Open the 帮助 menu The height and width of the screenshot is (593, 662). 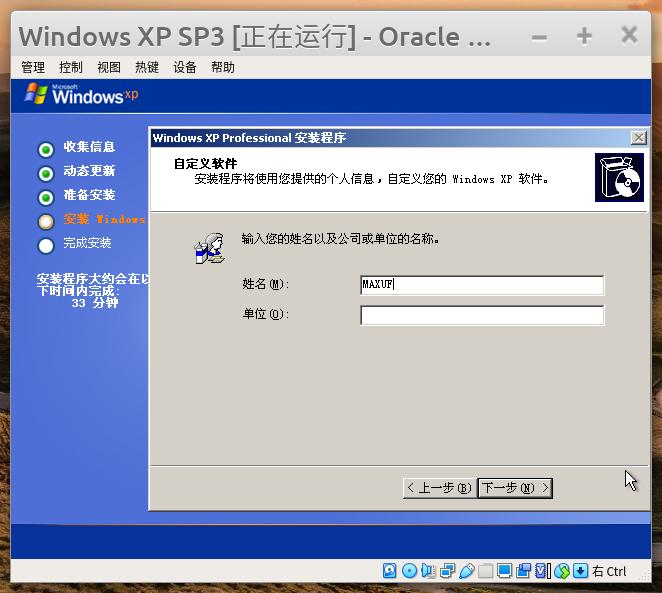point(223,67)
